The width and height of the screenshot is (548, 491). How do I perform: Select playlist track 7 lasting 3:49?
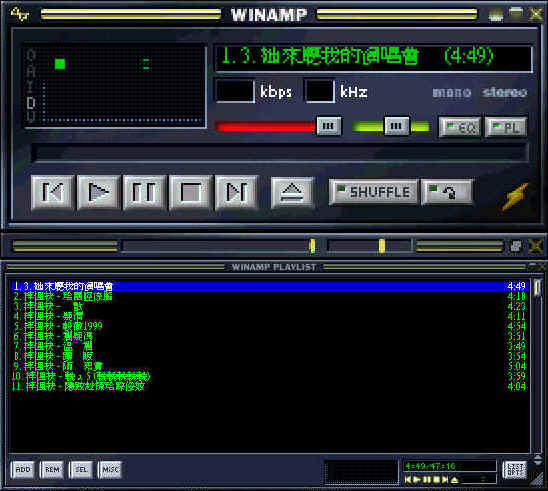pyautogui.click(x=269, y=346)
